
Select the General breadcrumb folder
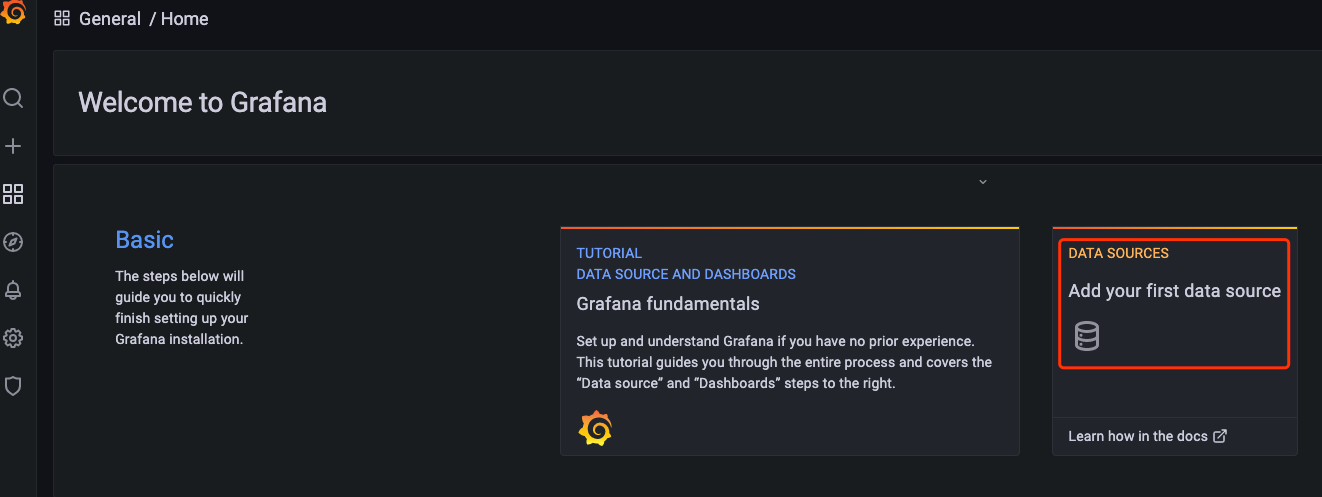click(x=110, y=19)
